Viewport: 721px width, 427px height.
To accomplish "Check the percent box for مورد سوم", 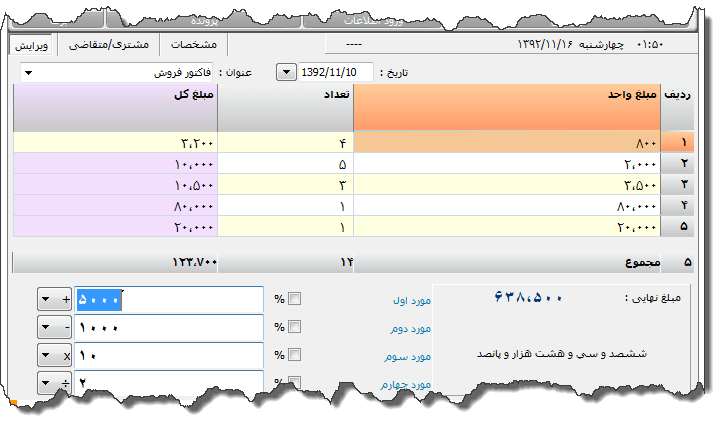I will 294,355.
